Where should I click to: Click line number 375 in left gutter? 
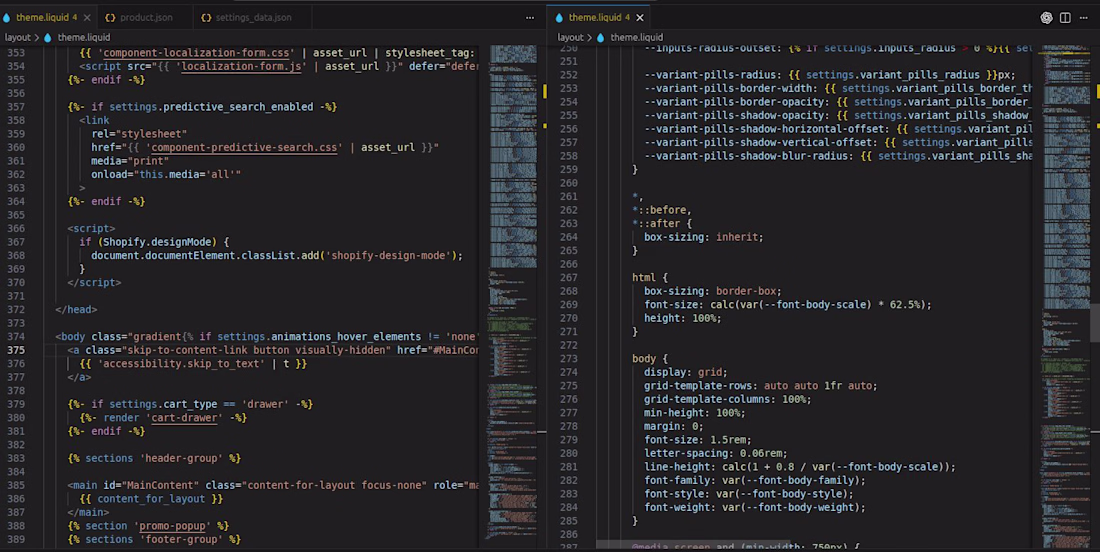pos(17,350)
